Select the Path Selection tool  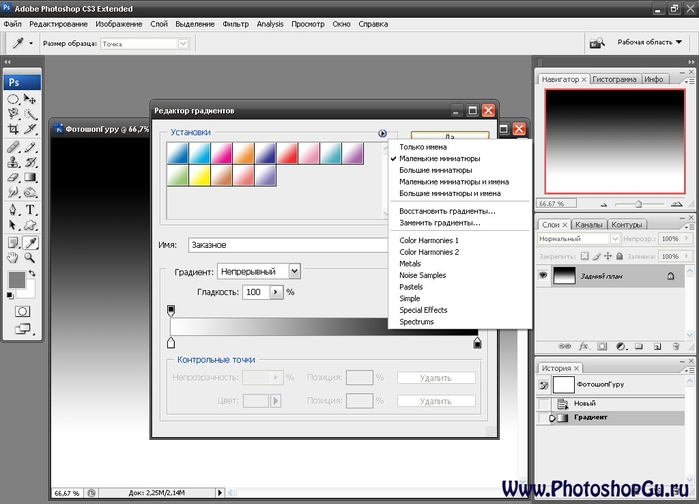coord(13,225)
